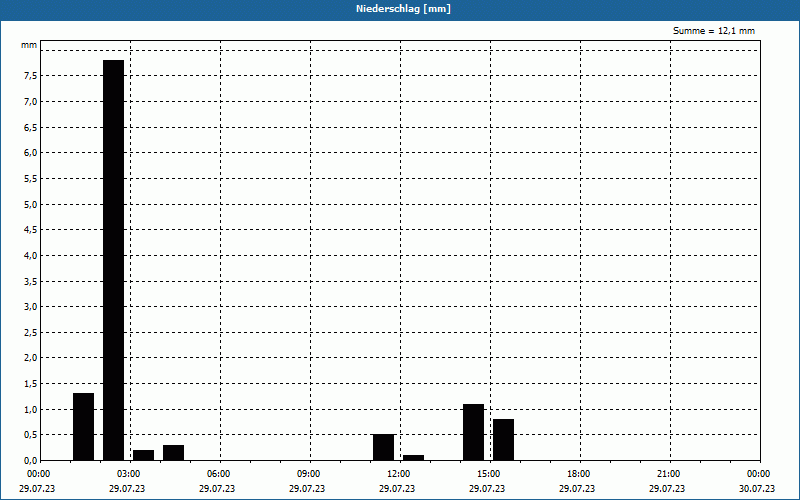Image resolution: width=800 pixels, height=500 pixels.
Task: Click the 21:00 time label
Action: pos(668,474)
